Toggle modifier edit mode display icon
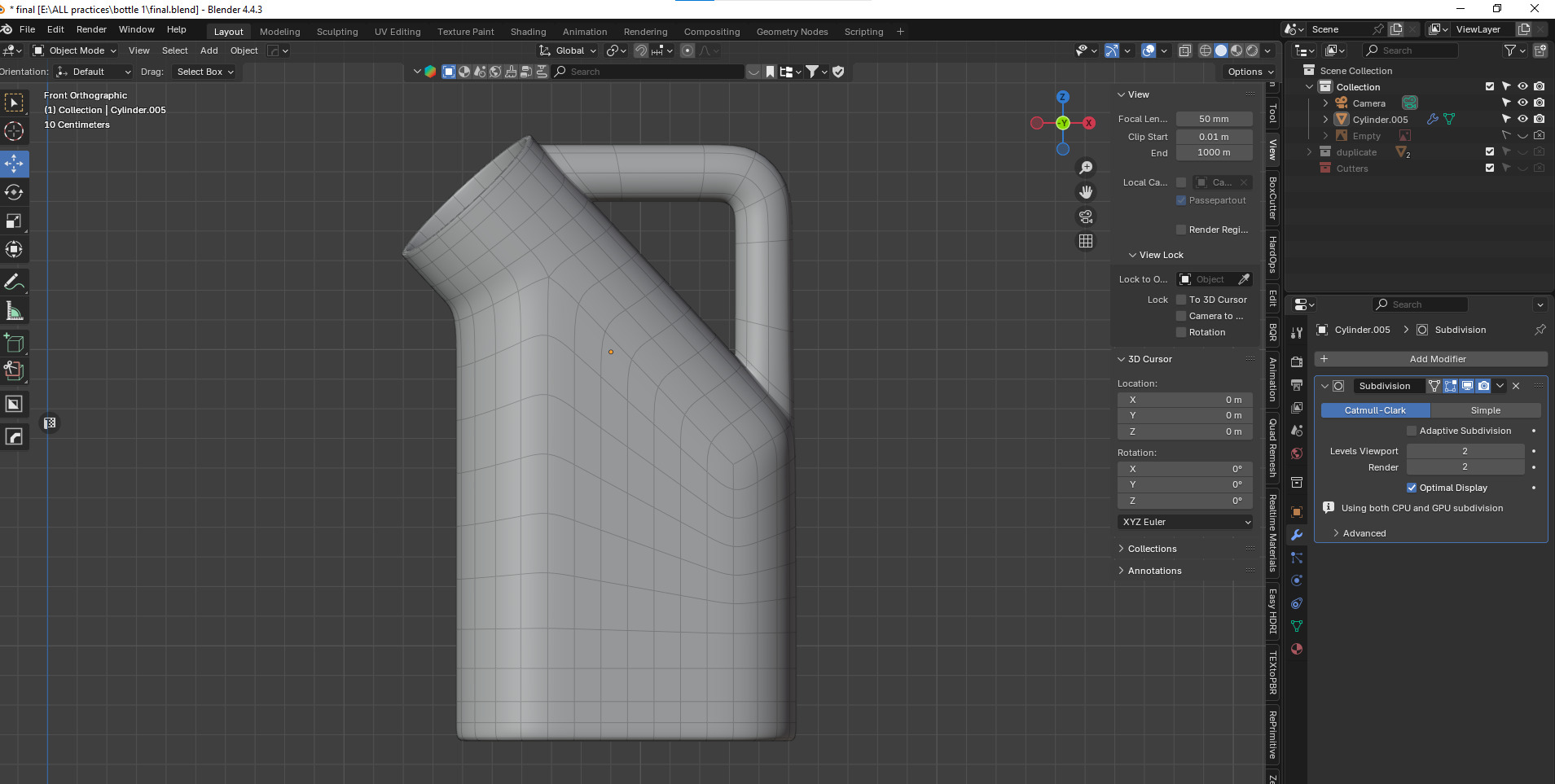Viewport: 1555px width, 784px height. (1451, 386)
